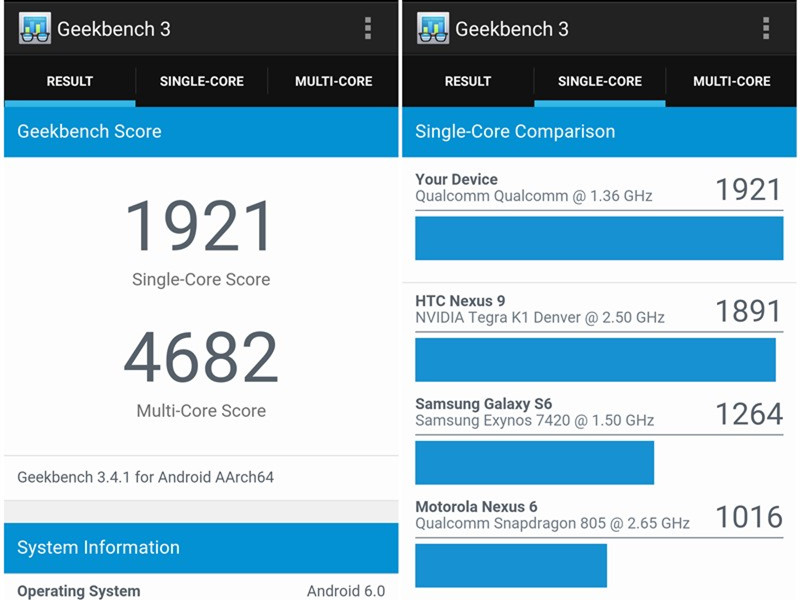Screen dimensions: 800x600
Task: Tap the 'Android 6.0' value
Action: click(346, 591)
